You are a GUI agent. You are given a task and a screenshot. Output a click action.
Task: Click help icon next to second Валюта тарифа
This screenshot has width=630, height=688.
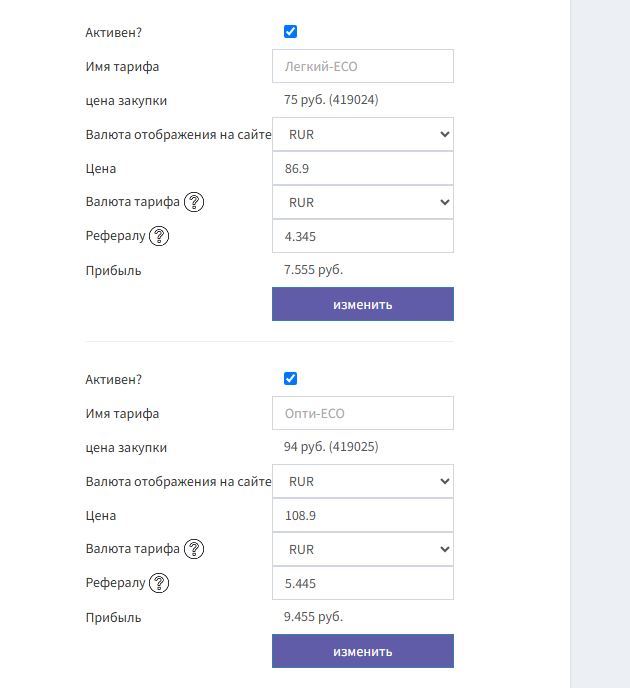click(194, 549)
